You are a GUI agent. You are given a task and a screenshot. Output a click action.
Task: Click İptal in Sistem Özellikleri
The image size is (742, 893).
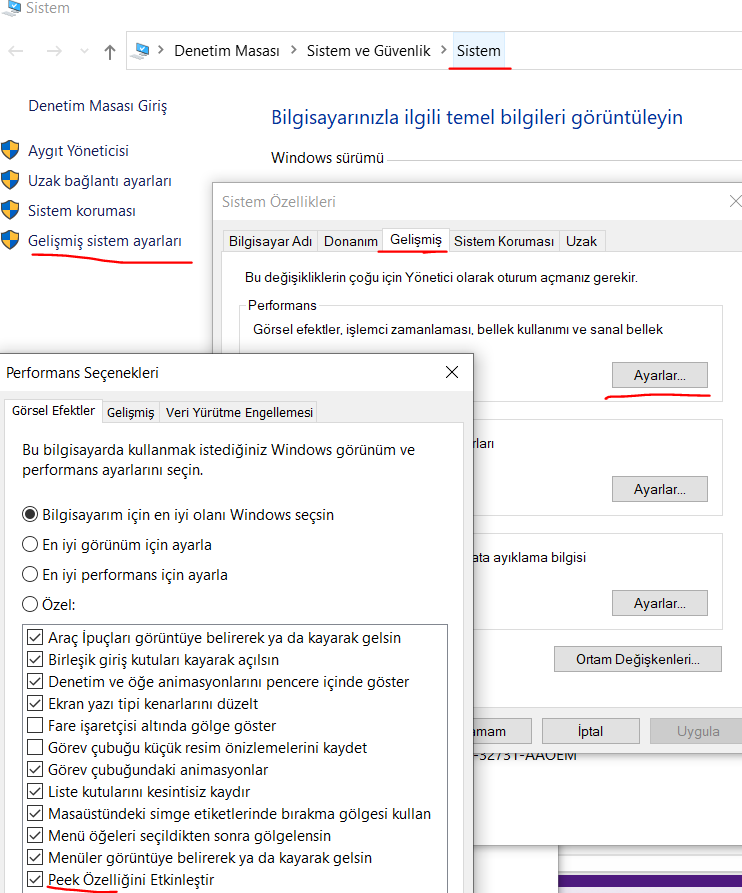pyautogui.click(x=591, y=731)
